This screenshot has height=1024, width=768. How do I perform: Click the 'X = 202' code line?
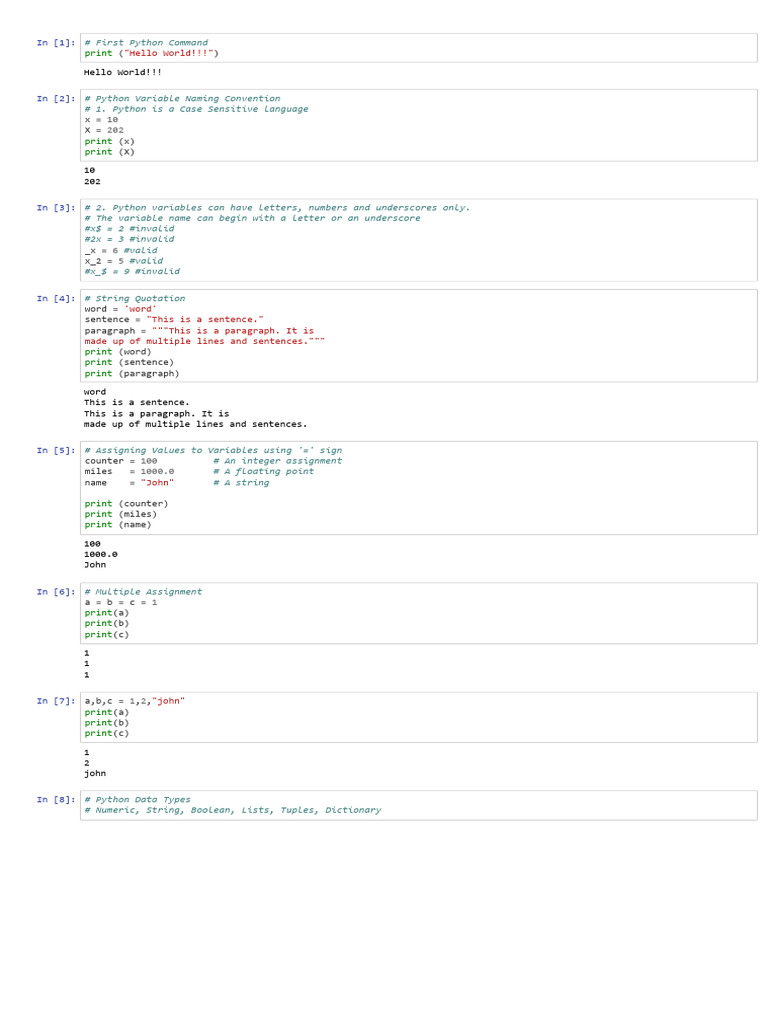pos(104,130)
